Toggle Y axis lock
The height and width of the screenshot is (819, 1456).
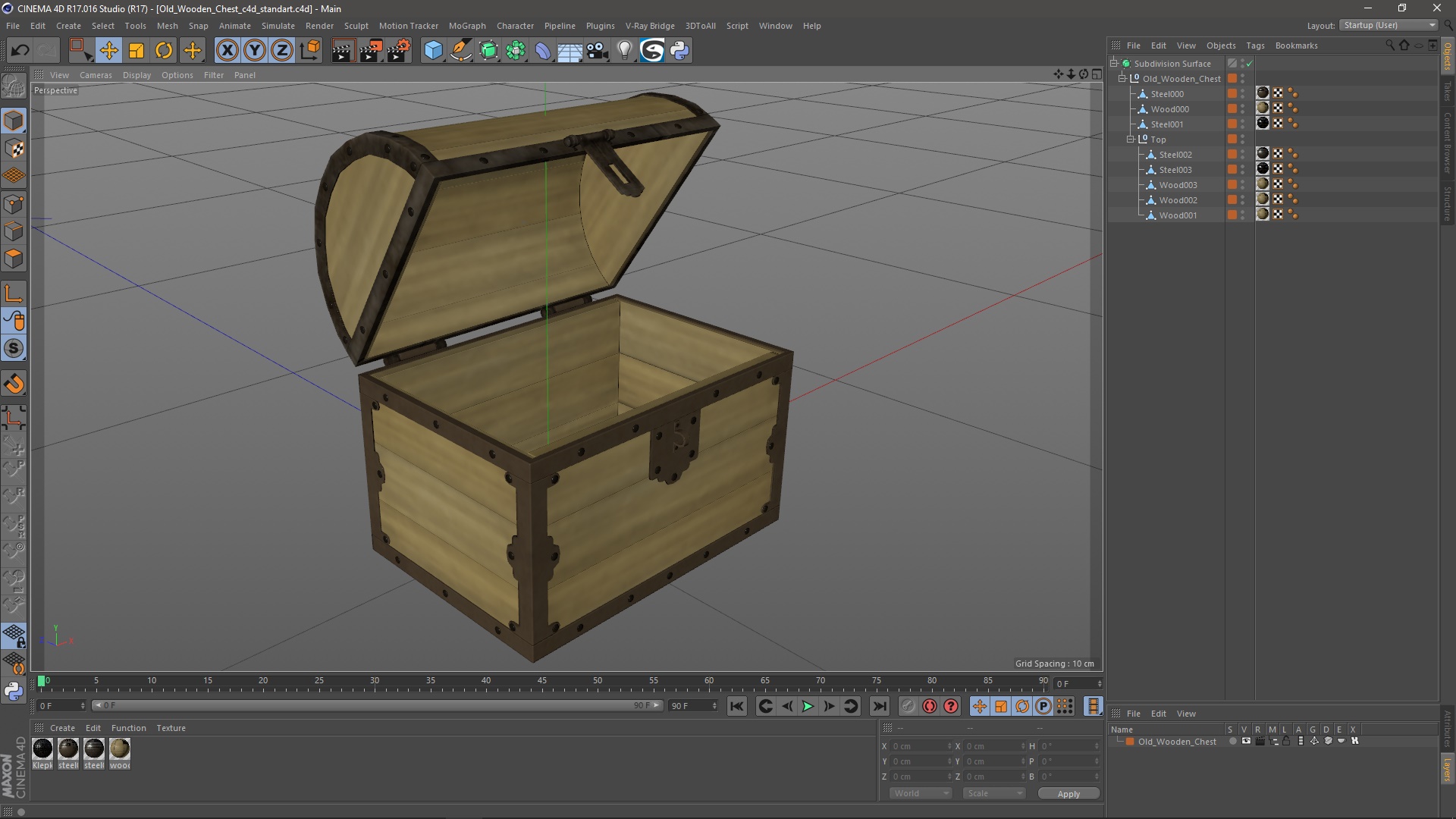(x=255, y=50)
